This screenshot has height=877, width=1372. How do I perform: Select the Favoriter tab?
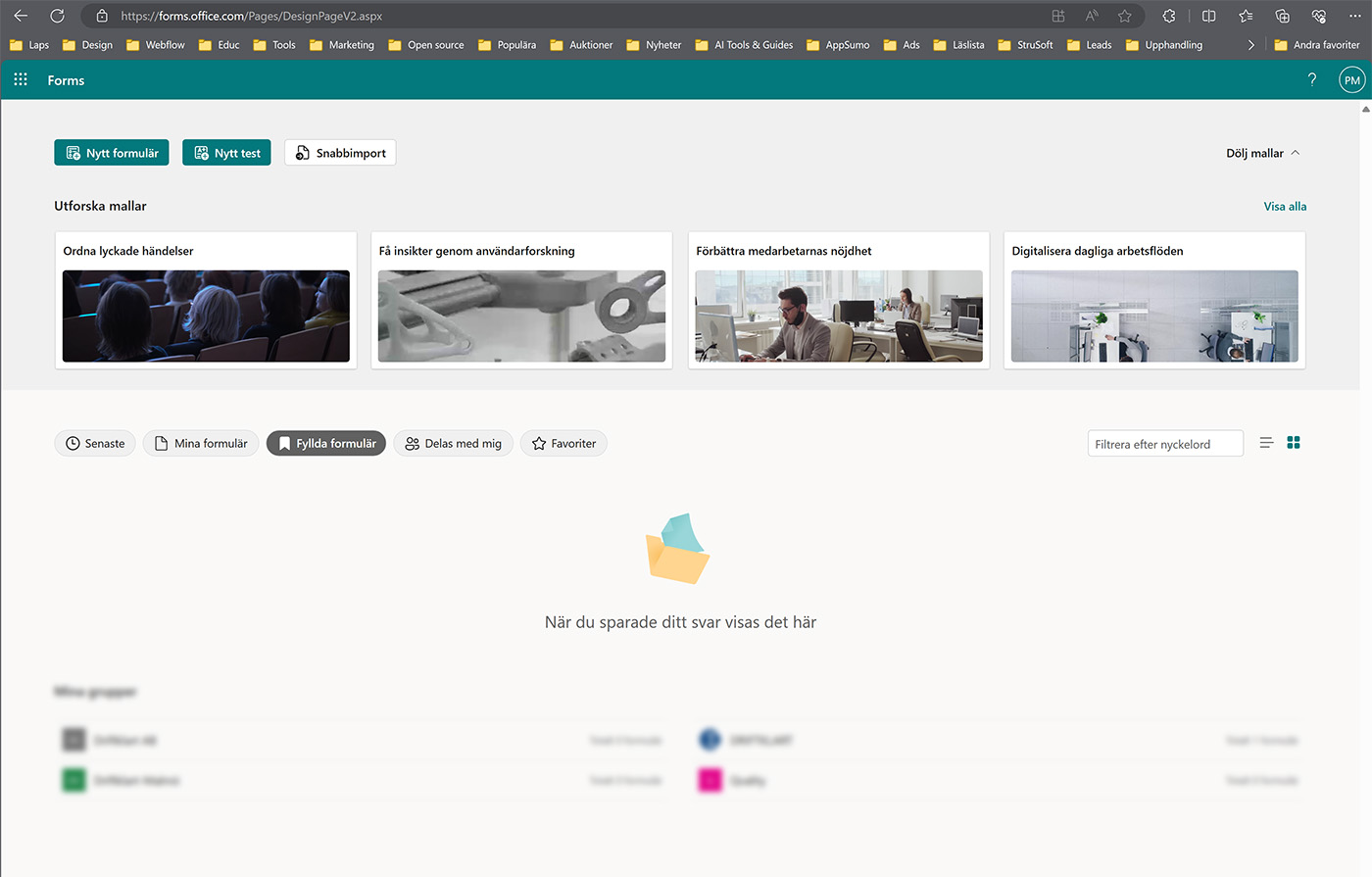(563, 444)
